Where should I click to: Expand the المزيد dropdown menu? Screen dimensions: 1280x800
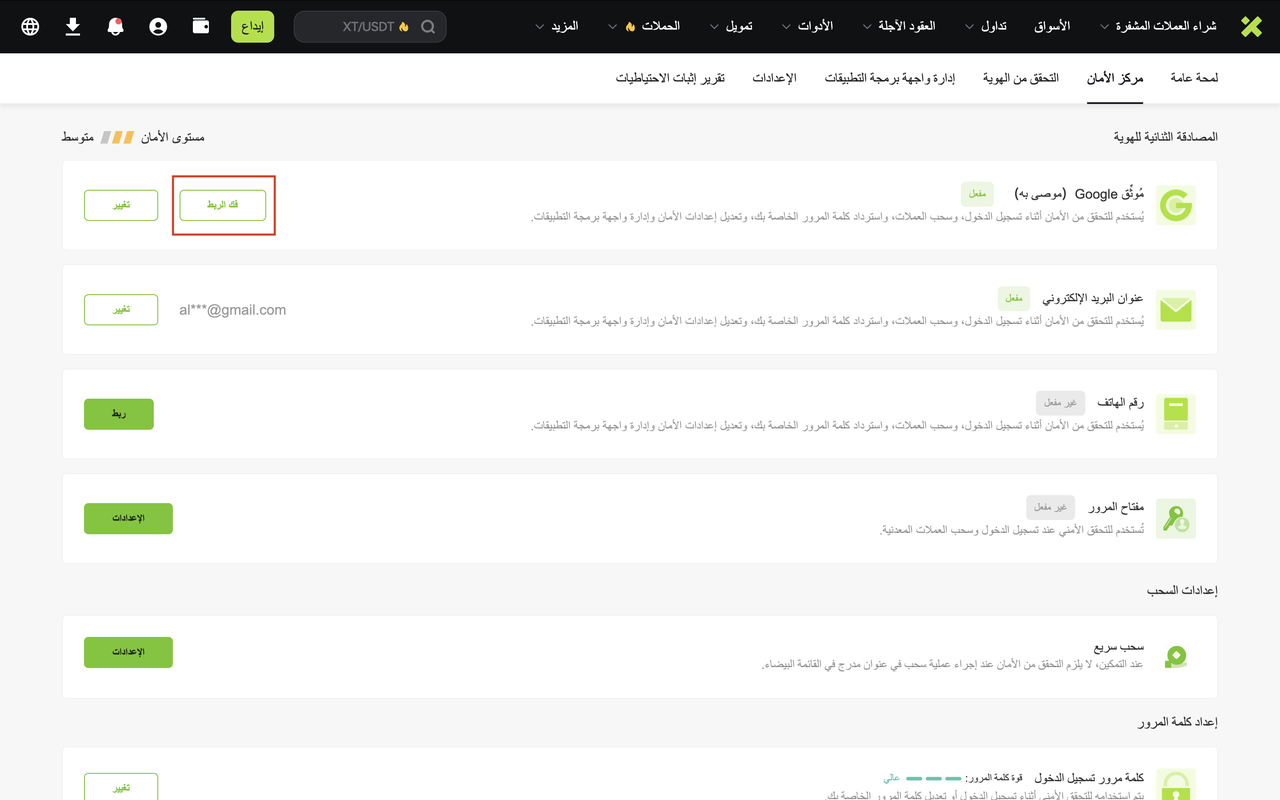(x=557, y=27)
